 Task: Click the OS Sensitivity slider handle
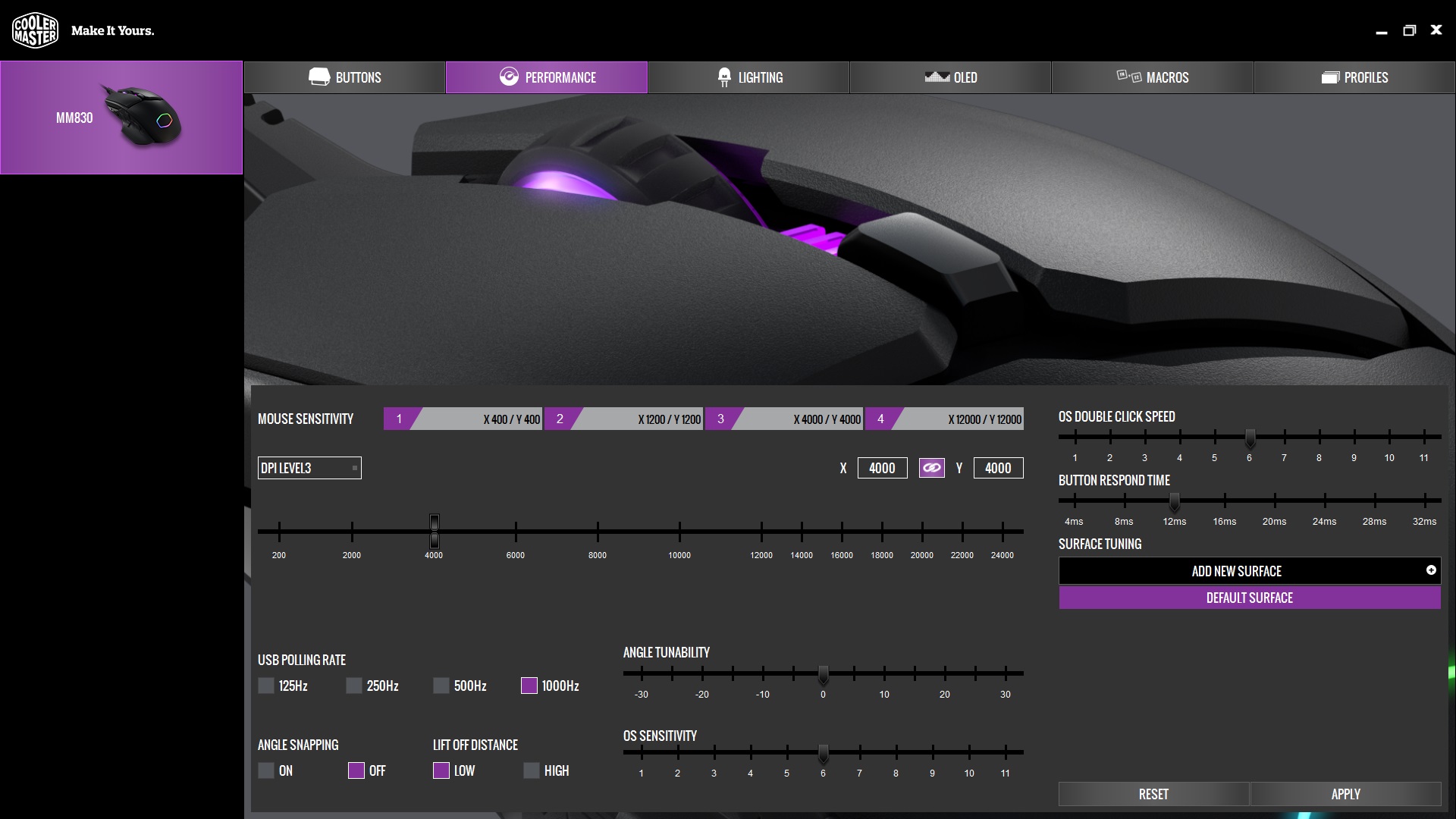(x=823, y=754)
